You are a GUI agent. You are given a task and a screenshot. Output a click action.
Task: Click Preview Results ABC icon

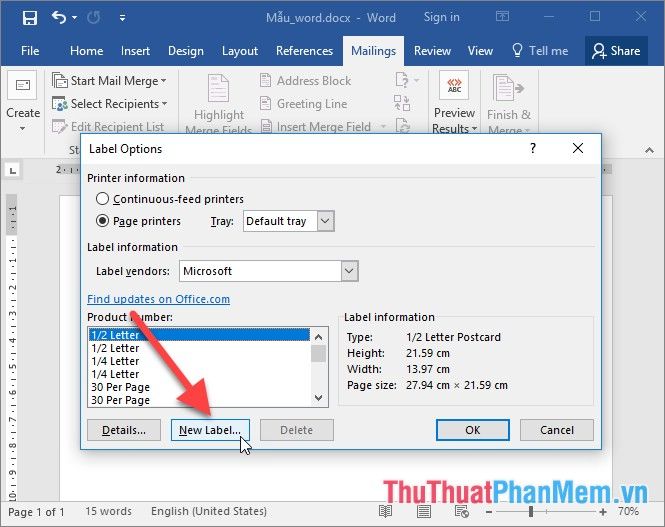click(454, 85)
